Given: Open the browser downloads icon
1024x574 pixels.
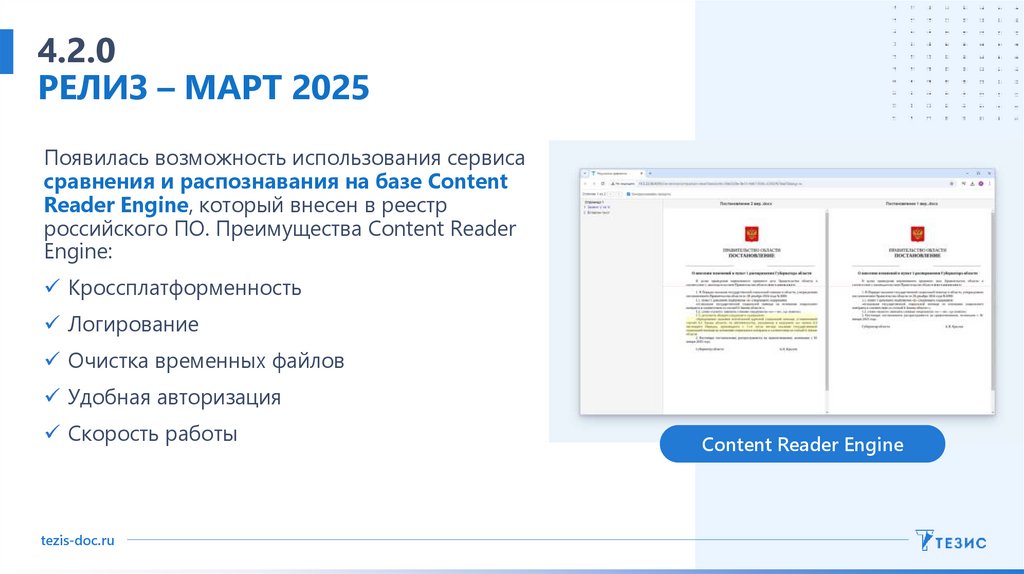Looking at the screenshot, I should coord(972,183).
